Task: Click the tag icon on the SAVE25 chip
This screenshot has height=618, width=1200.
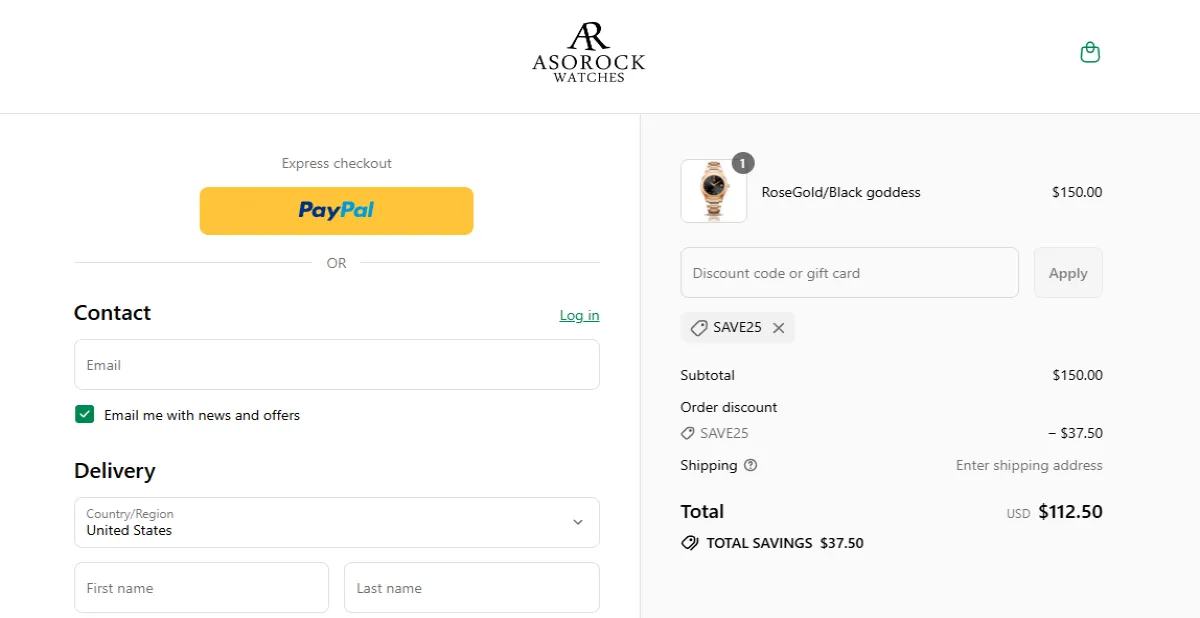Action: [700, 327]
